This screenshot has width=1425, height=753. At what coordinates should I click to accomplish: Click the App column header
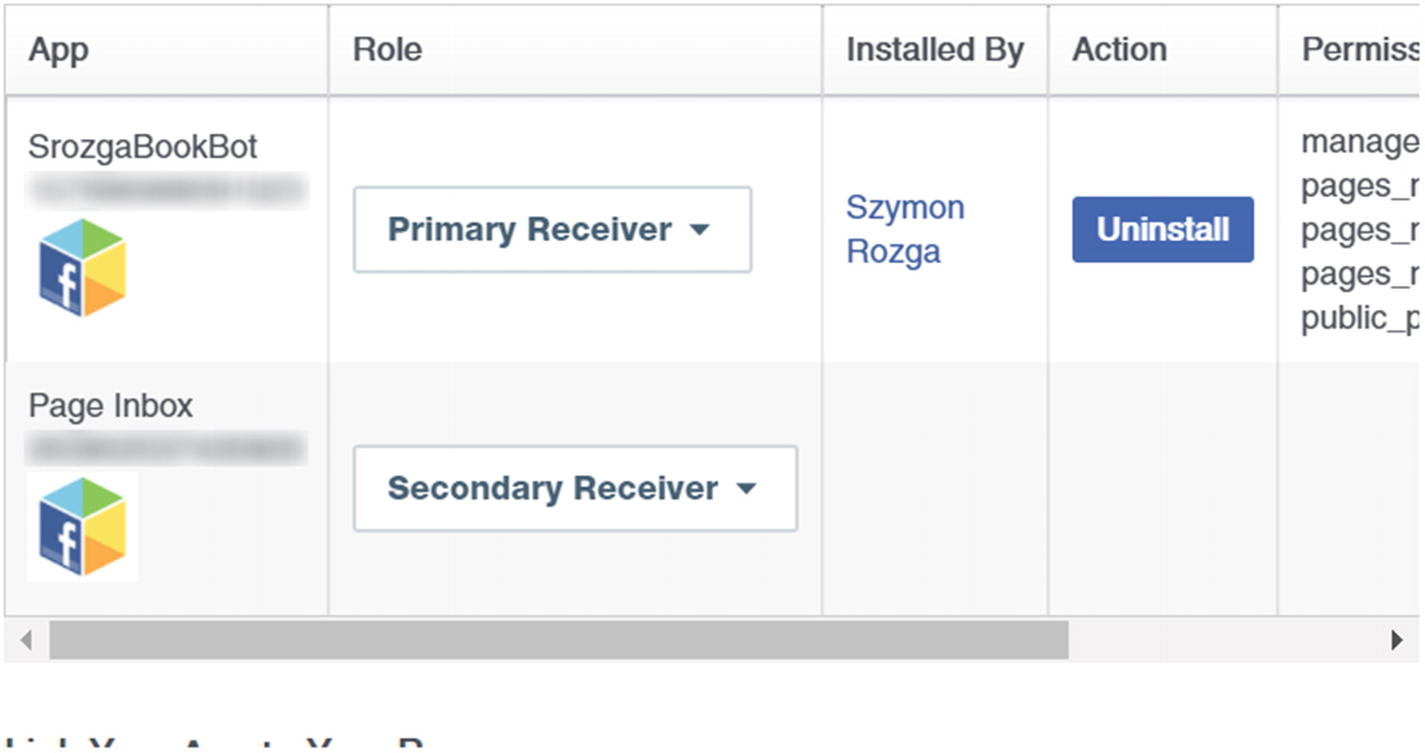click(58, 50)
